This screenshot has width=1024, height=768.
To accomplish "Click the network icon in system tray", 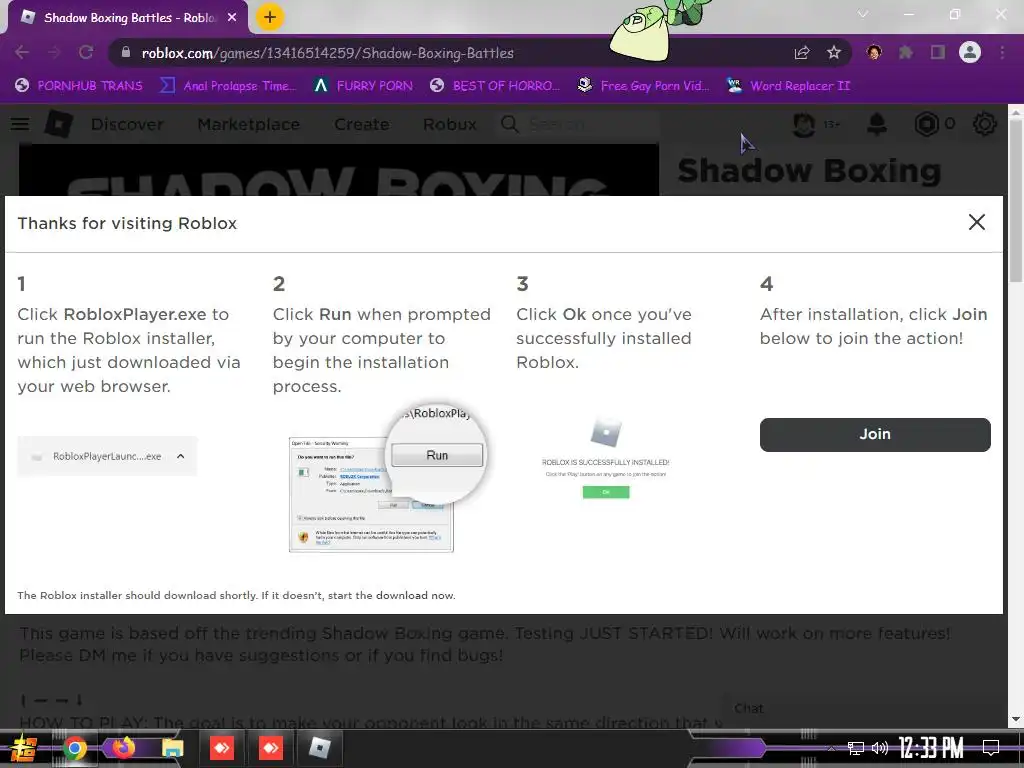I will (856, 748).
